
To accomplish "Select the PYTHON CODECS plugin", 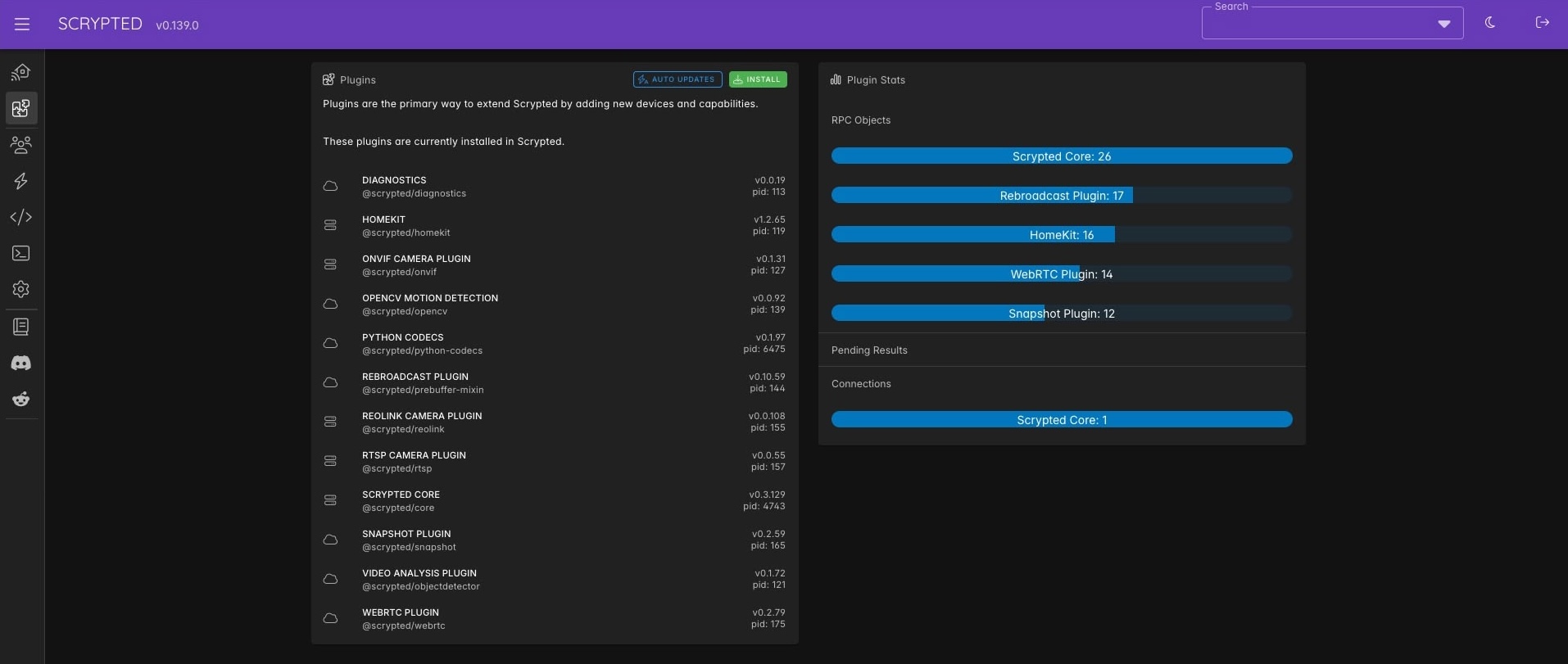I will click(554, 344).
